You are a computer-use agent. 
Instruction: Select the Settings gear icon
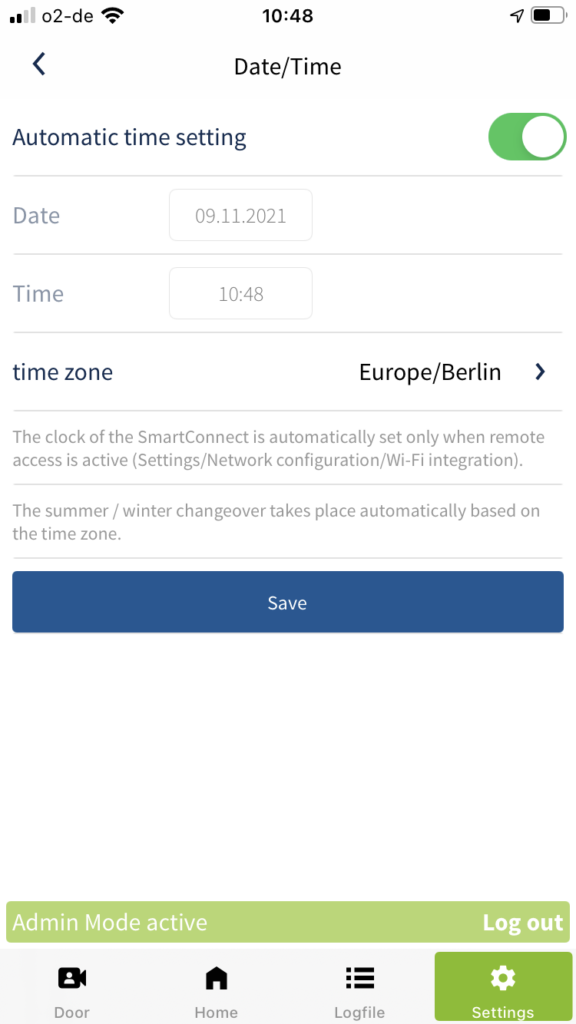(x=503, y=978)
